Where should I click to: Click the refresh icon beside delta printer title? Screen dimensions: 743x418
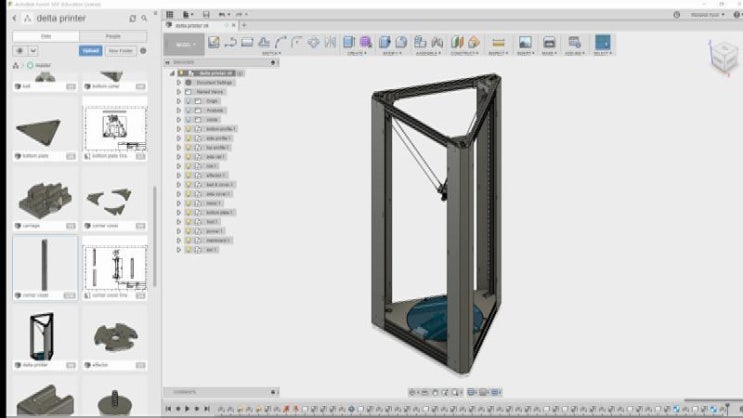(133, 18)
